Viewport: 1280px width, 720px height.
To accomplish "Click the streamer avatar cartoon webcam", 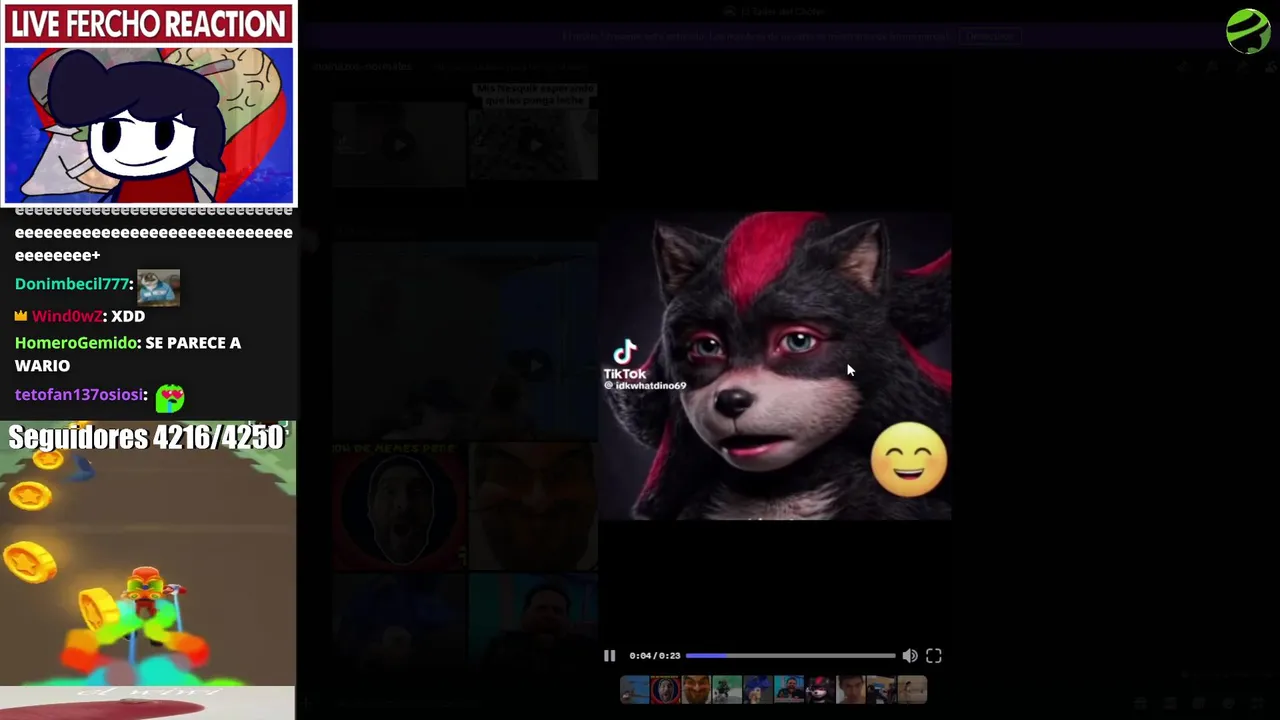I will (149, 125).
